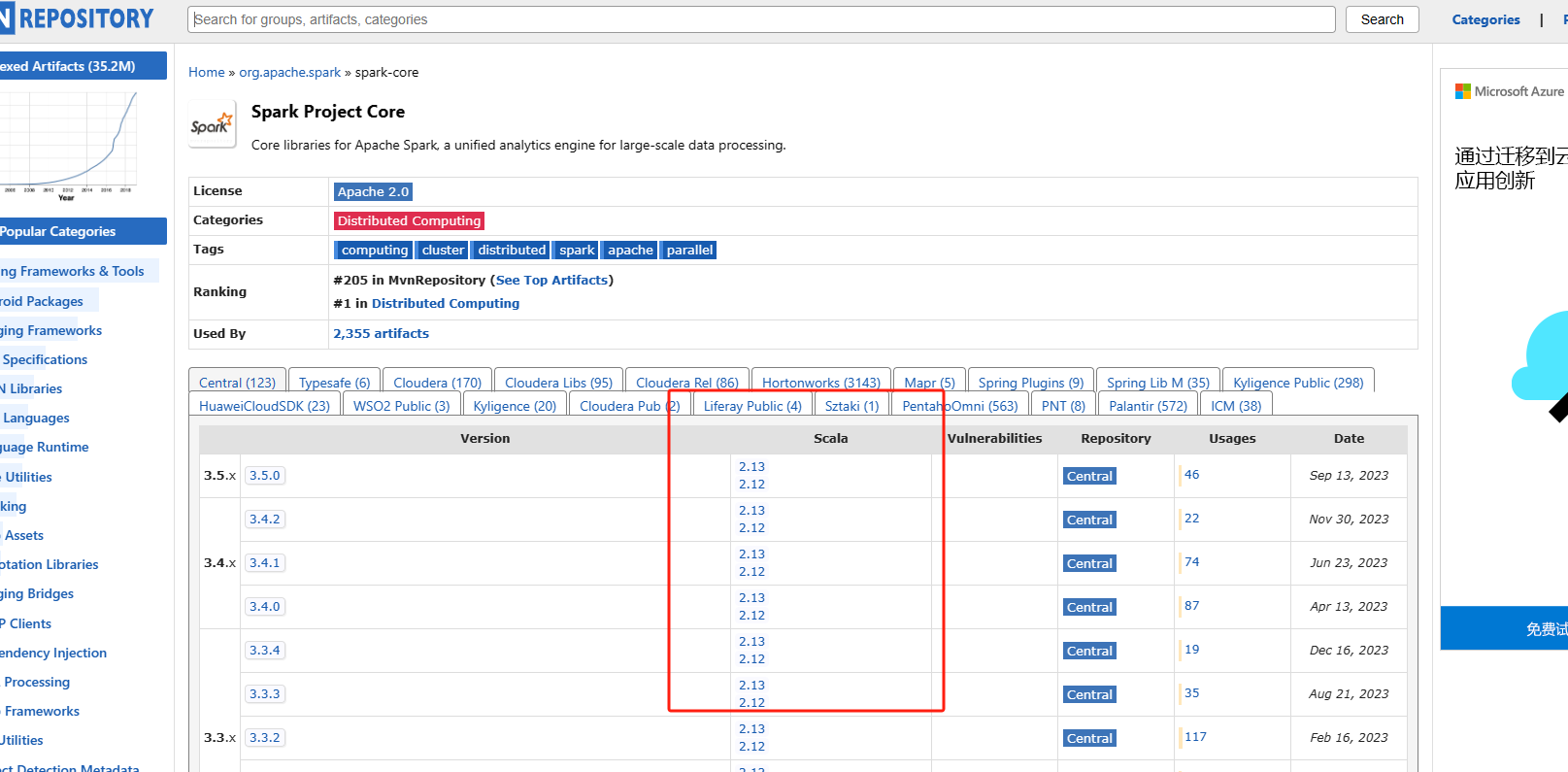The height and width of the screenshot is (772, 1568).
Task: Open Scala 2.13 link for version 3.5.0
Action: (x=751, y=467)
